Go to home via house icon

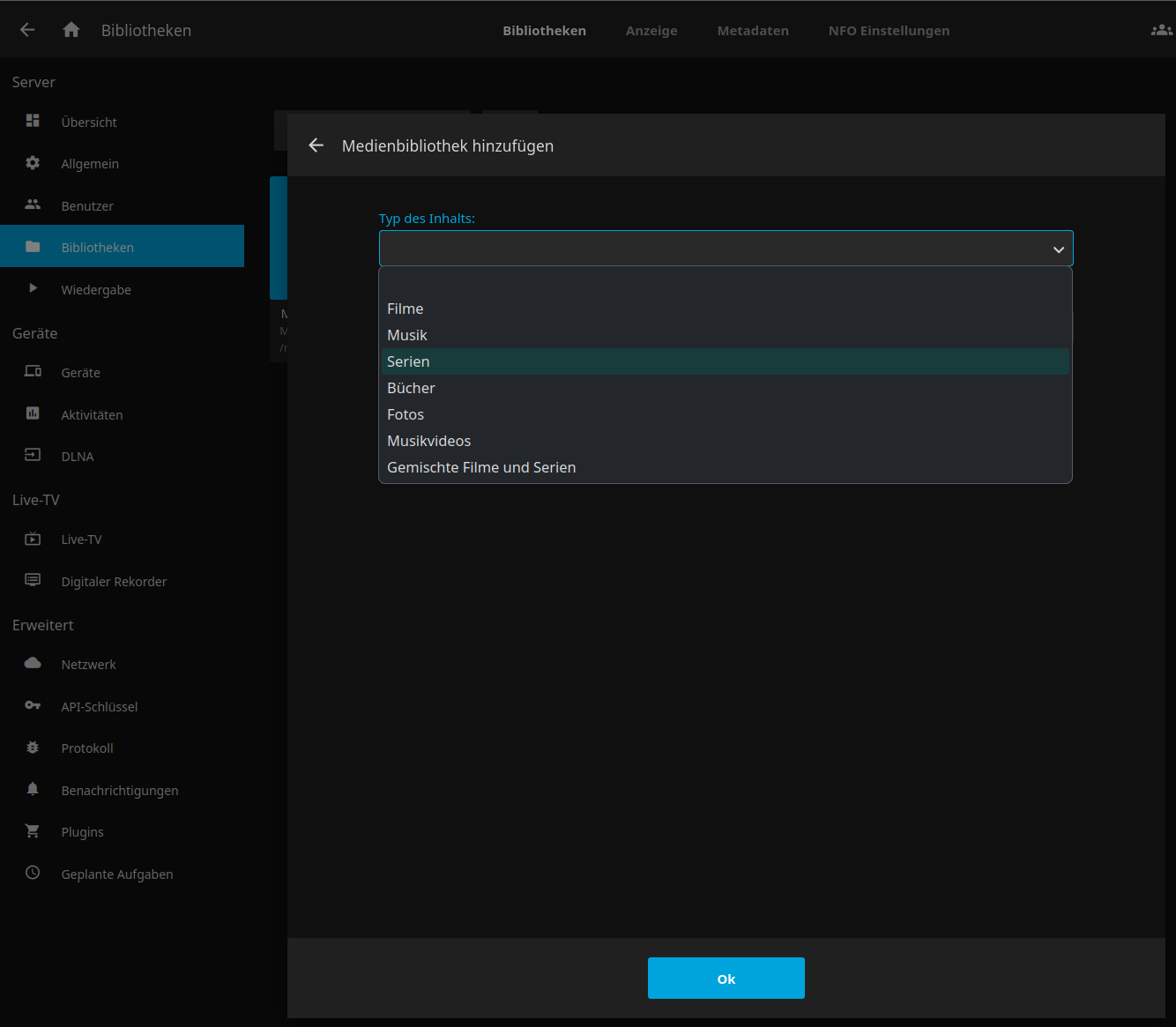pyautogui.click(x=71, y=30)
